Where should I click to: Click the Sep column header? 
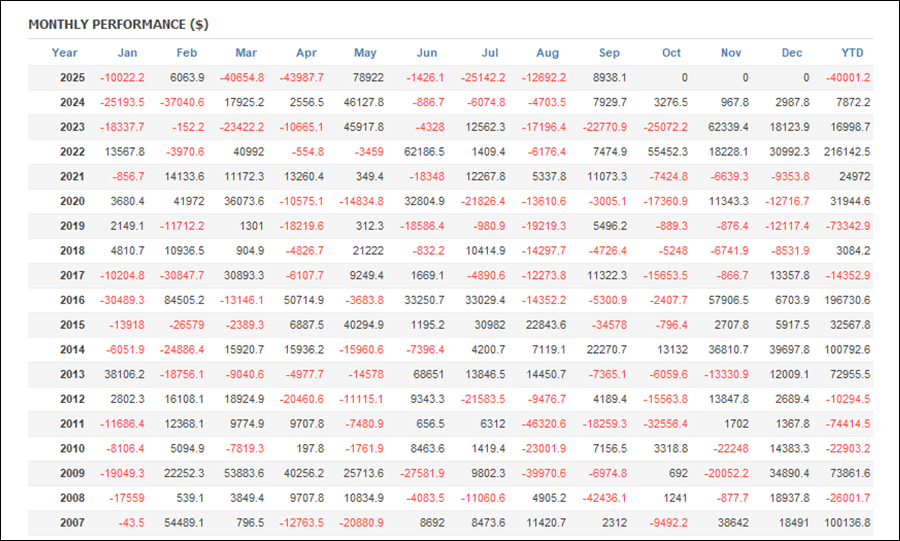point(609,53)
